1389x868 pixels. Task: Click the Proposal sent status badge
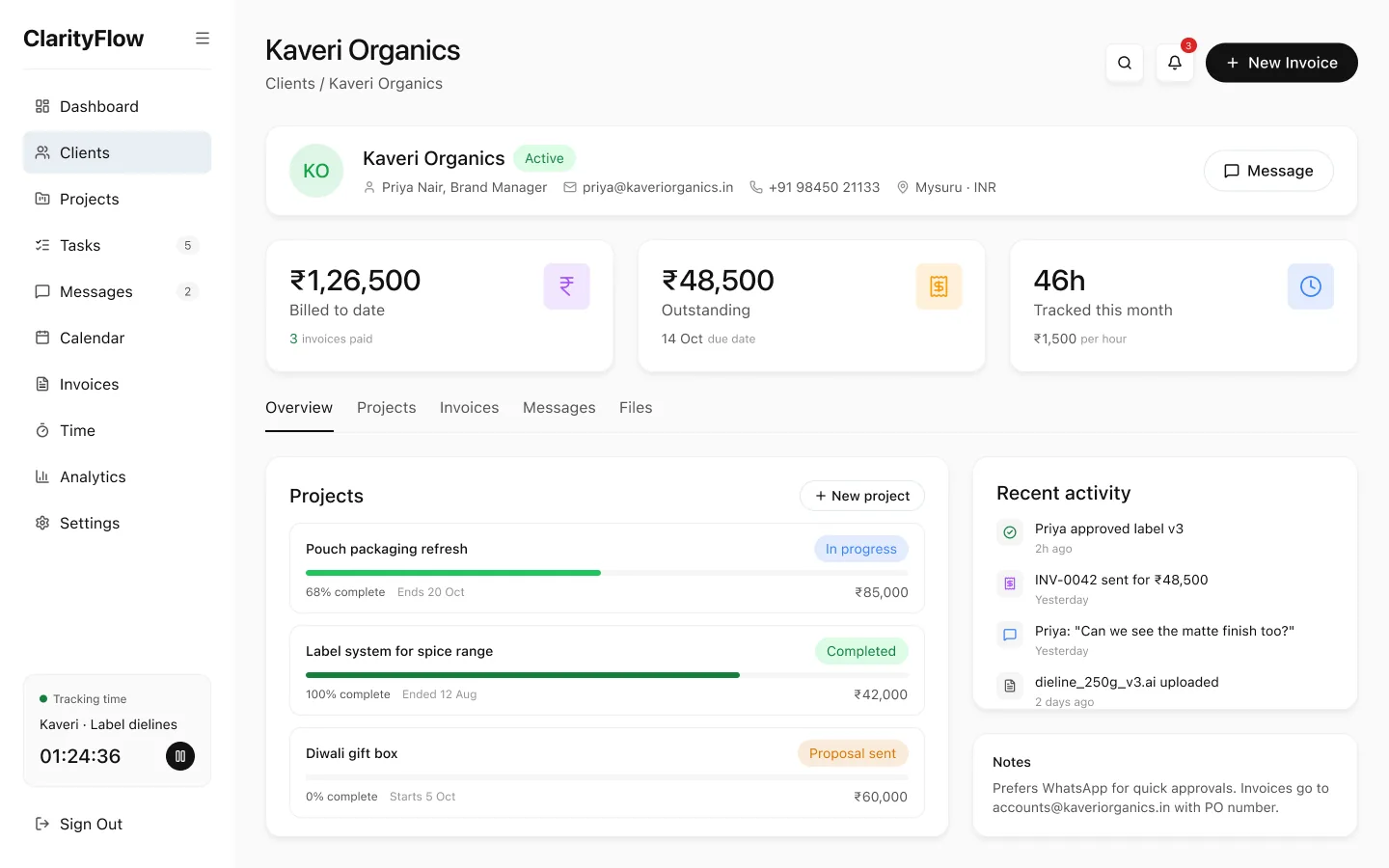coord(853,753)
